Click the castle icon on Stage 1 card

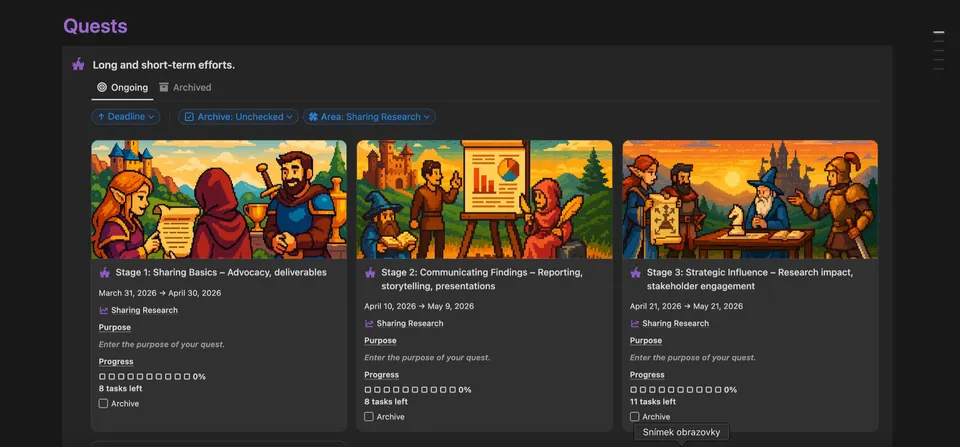click(x=104, y=272)
